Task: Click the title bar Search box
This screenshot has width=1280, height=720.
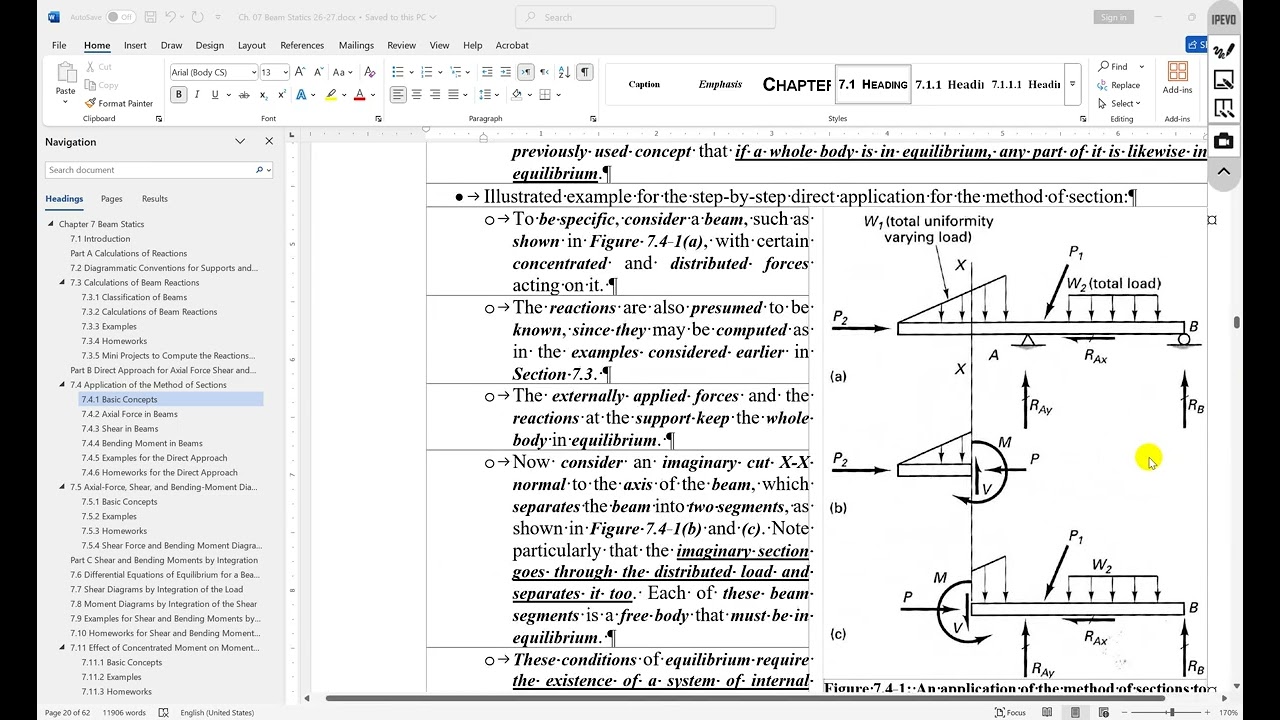Action: [x=645, y=17]
